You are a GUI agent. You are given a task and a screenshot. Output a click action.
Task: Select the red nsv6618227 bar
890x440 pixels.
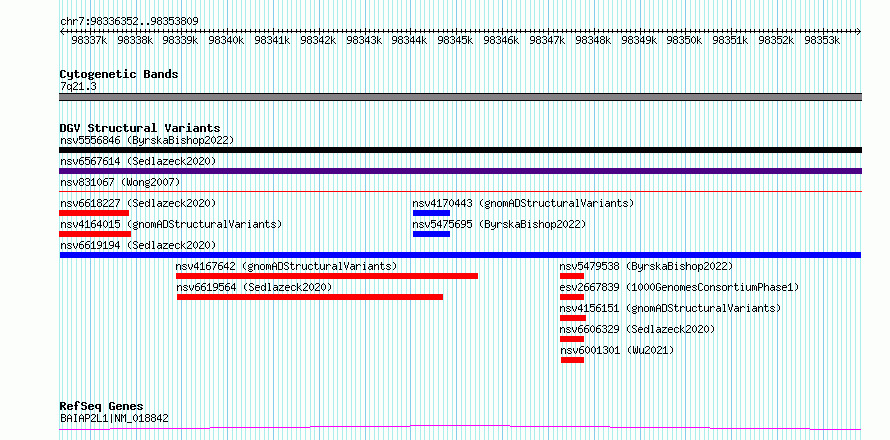[x=94, y=213]
